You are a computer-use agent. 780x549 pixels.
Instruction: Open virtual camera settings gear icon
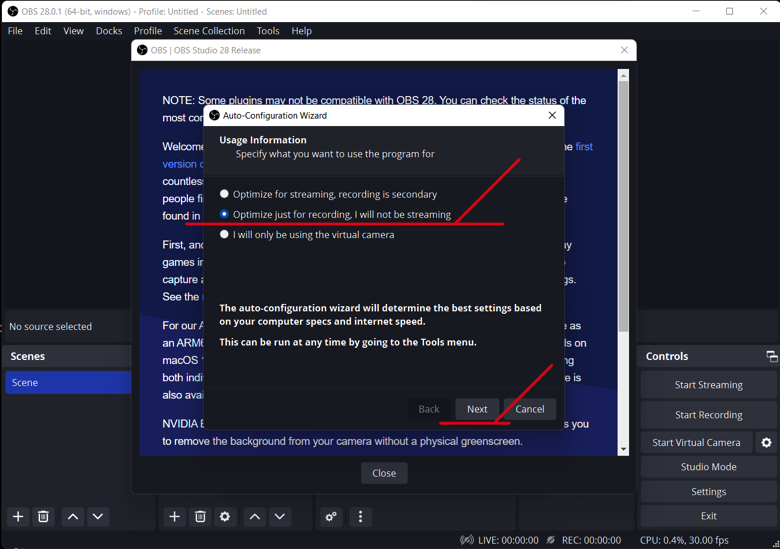click(767, 443)
